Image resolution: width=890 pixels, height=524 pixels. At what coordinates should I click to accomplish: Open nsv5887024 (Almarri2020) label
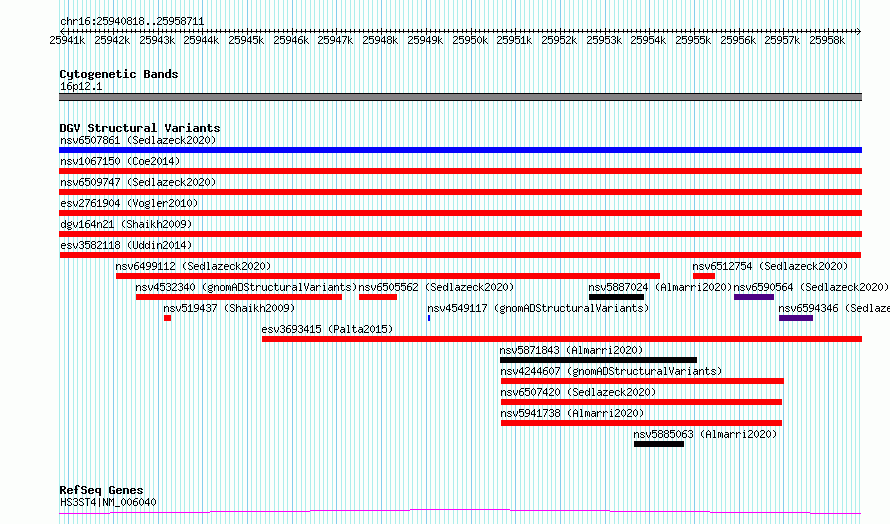click(660, 287)
